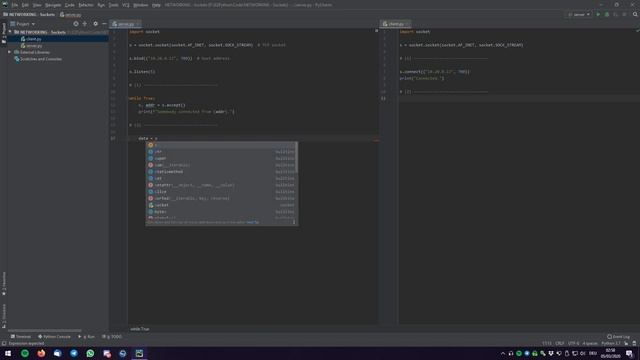Open the run configuration dropdown

click(579, 15)
